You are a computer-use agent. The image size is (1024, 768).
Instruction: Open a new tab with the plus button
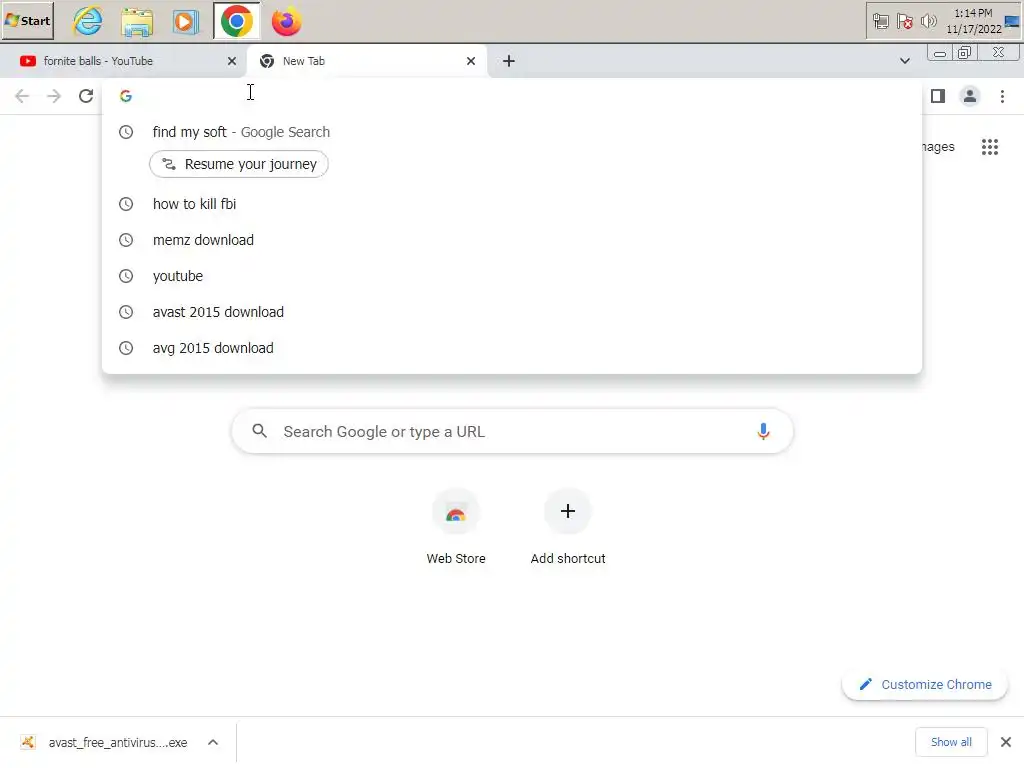(x=509, y=61)
